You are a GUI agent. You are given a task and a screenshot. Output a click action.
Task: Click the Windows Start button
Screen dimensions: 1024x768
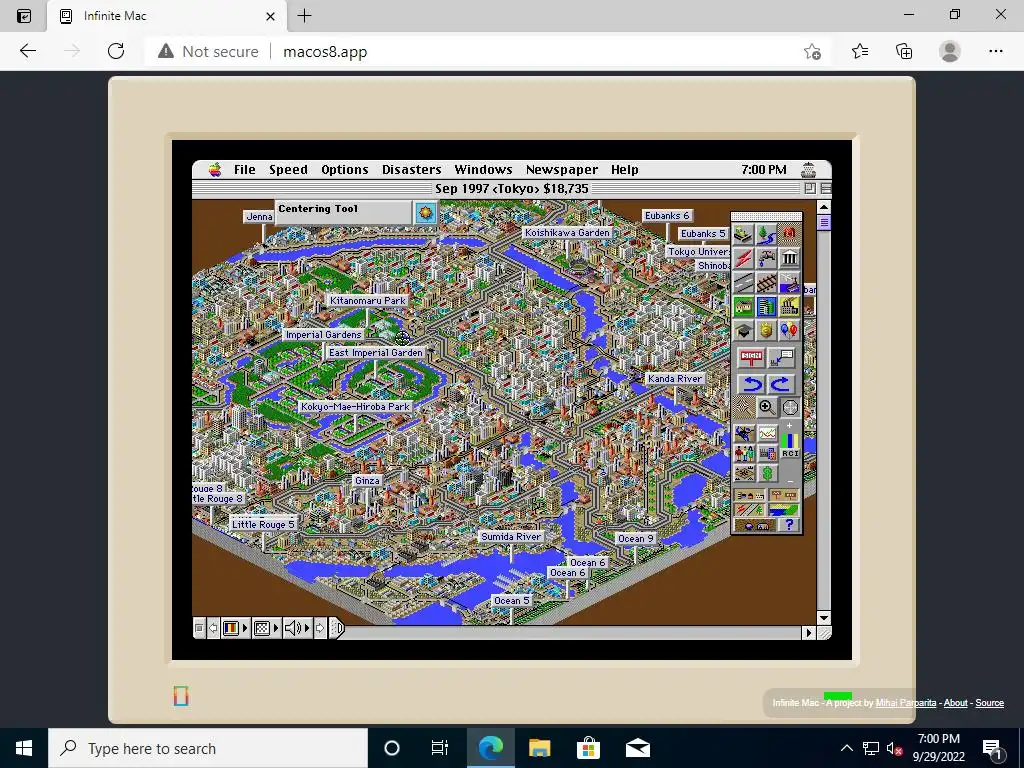point(24,748)
